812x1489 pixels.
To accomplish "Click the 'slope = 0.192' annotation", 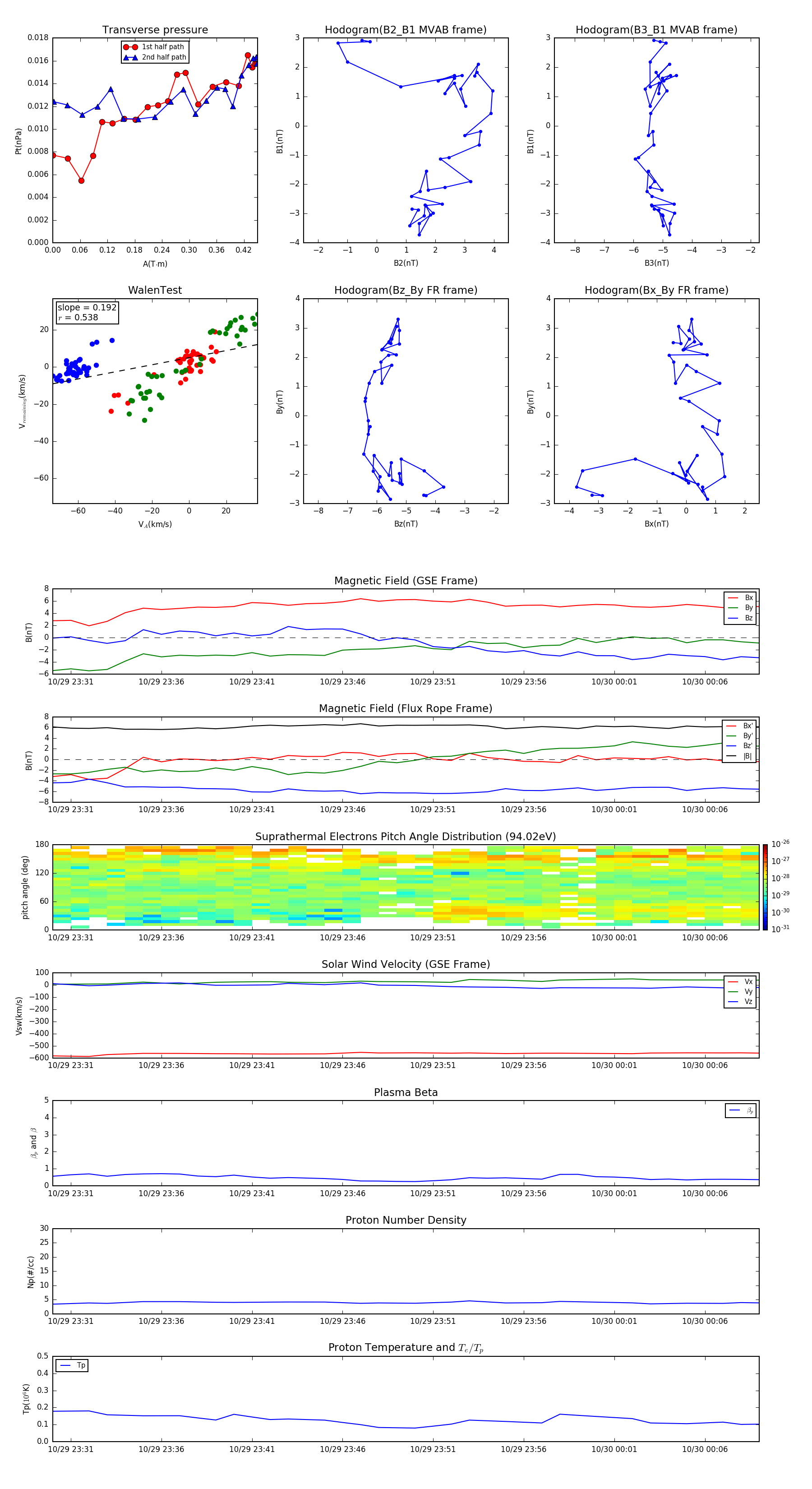I will click(x=87, y=308).
